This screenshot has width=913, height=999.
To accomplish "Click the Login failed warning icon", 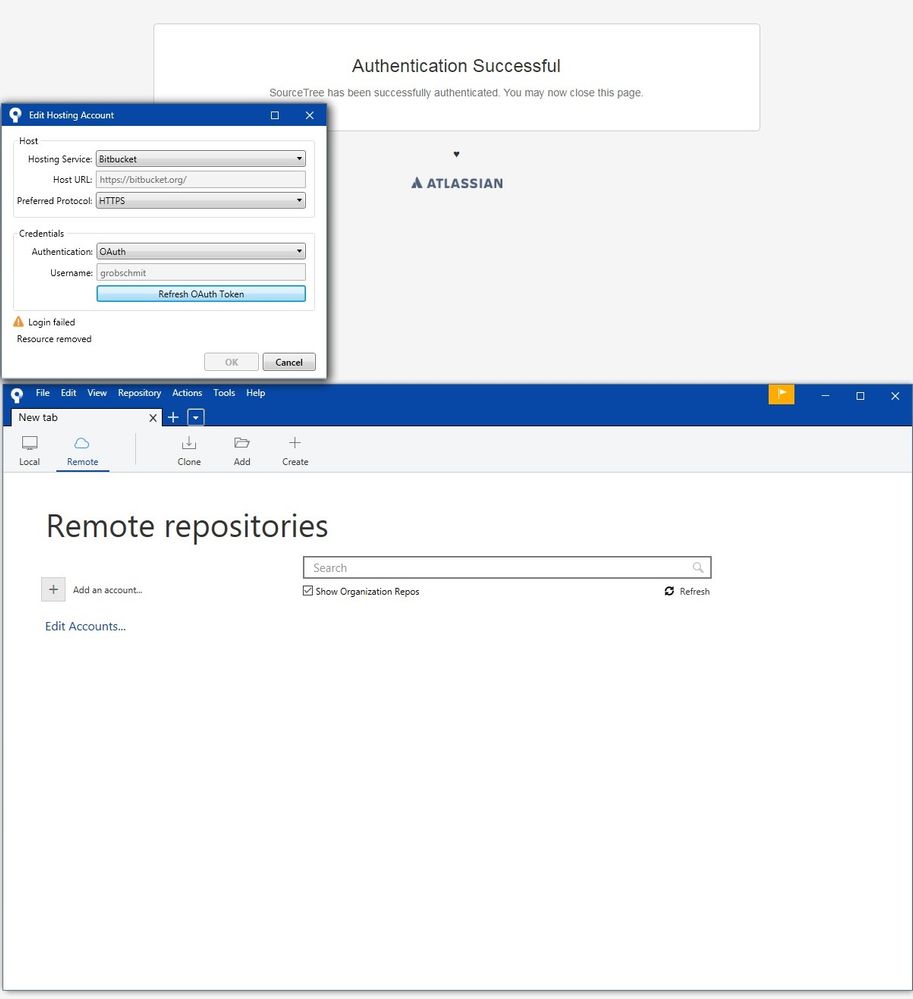I will click(x=18, y=322).
